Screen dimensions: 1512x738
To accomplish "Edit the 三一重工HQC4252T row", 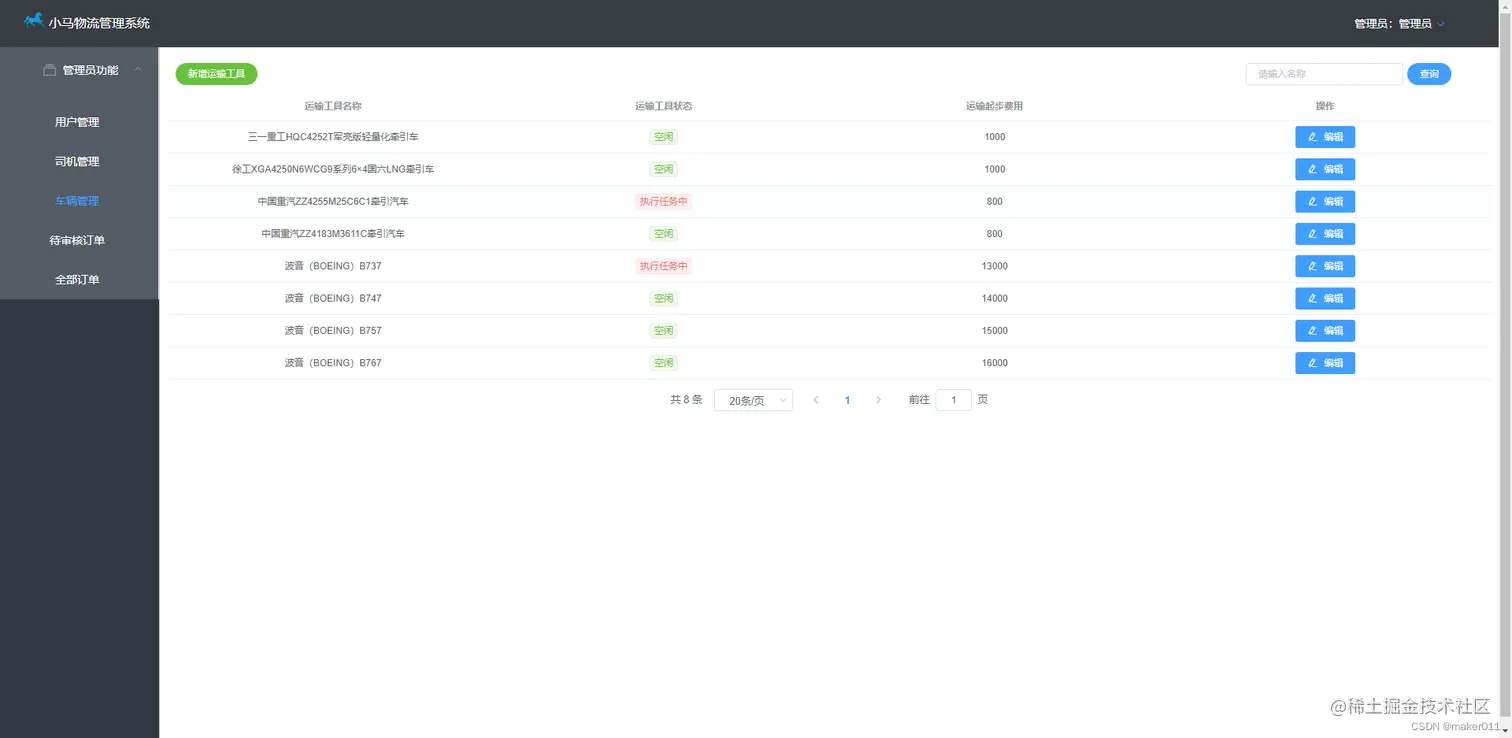I will 1325,137.
